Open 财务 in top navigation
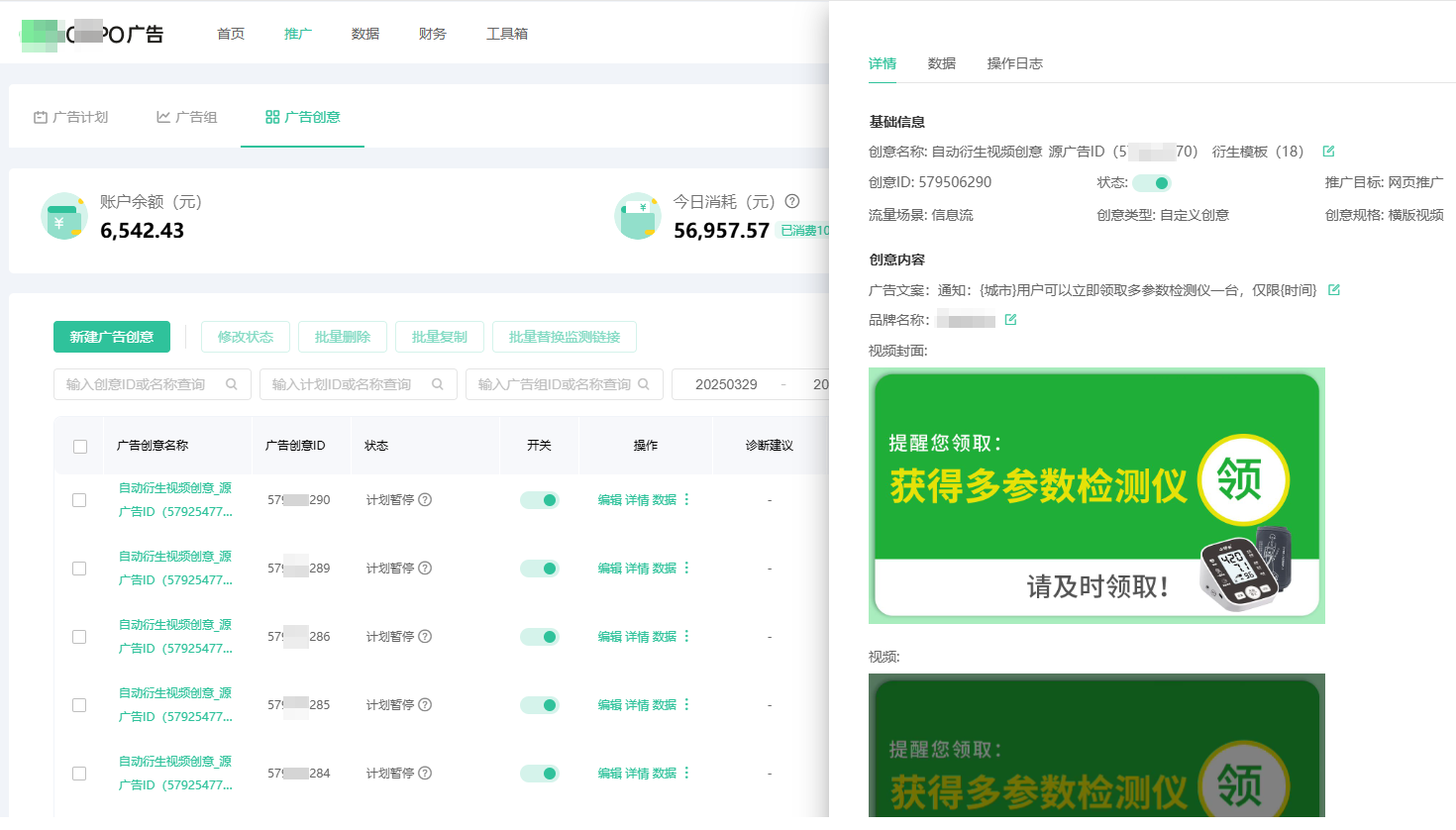Viewport: 1456px width, 830px height. pos(433,34)
